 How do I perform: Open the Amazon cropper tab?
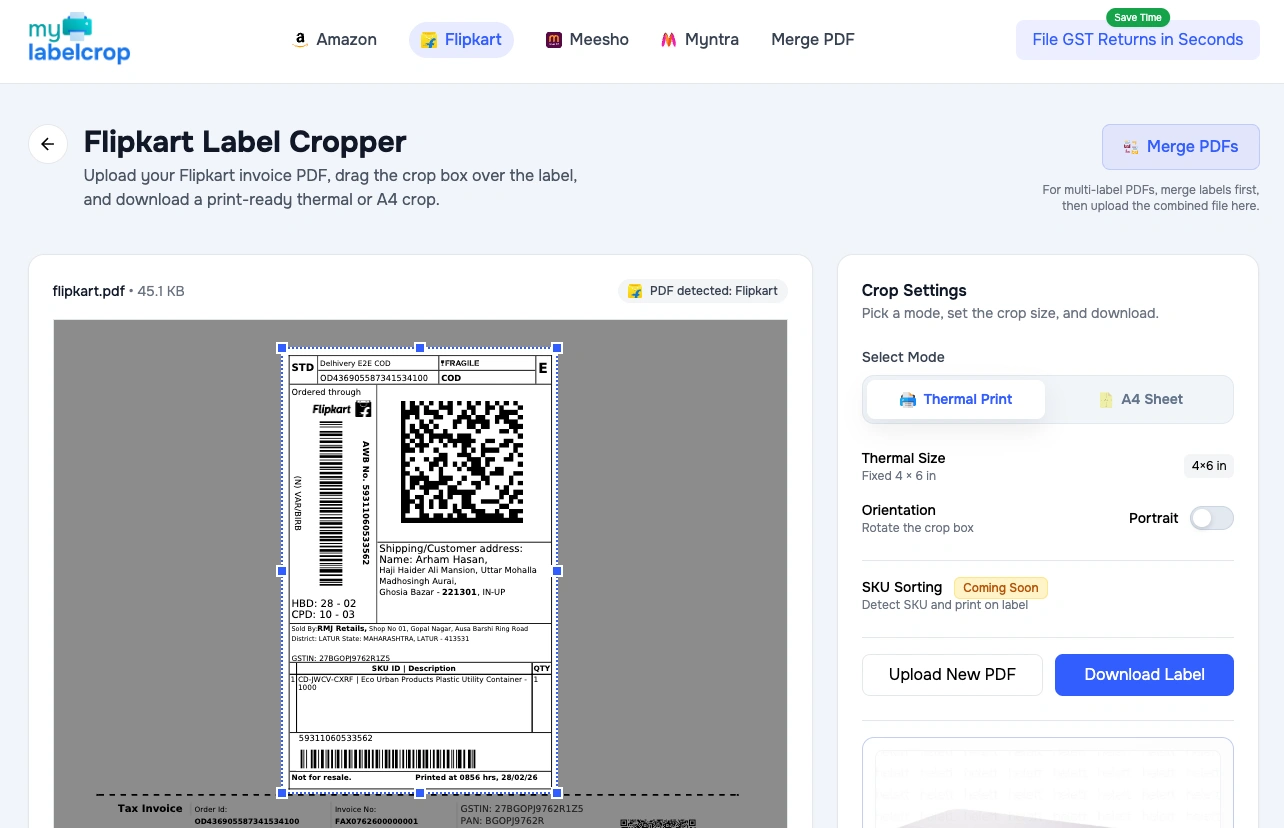coord(334,40)
